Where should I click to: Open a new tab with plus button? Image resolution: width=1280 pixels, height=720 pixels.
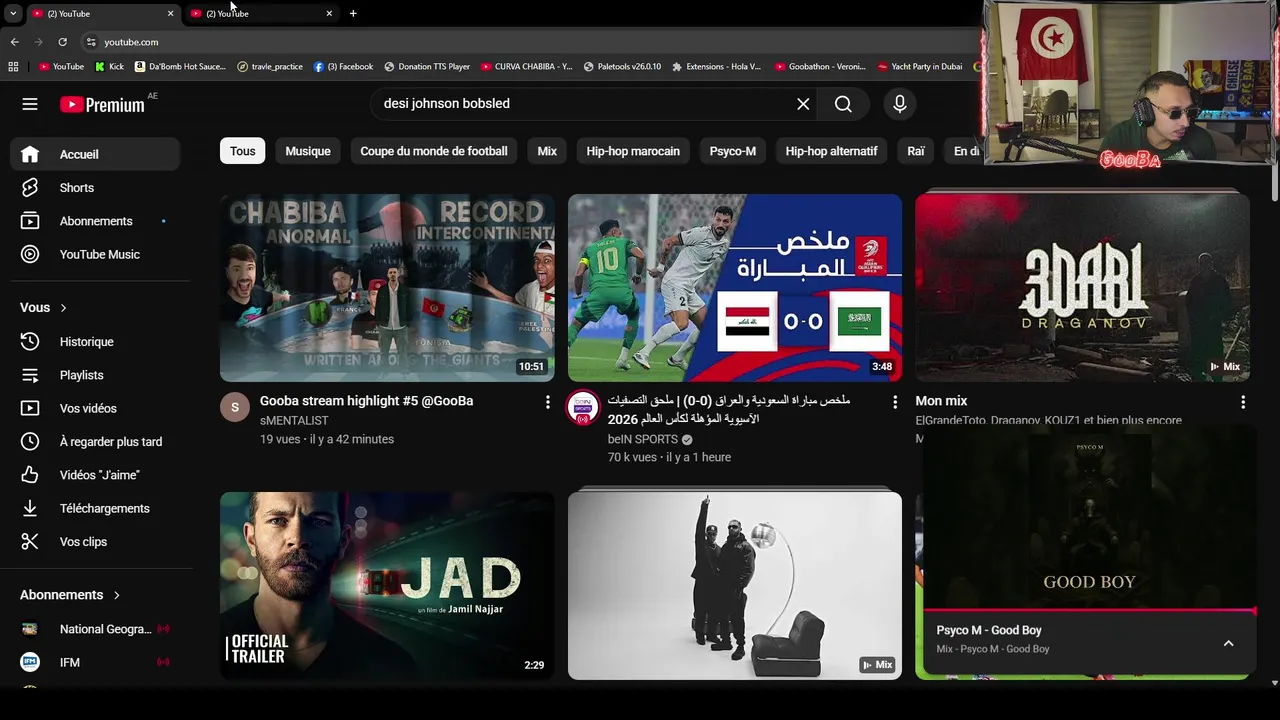[353, 13]
